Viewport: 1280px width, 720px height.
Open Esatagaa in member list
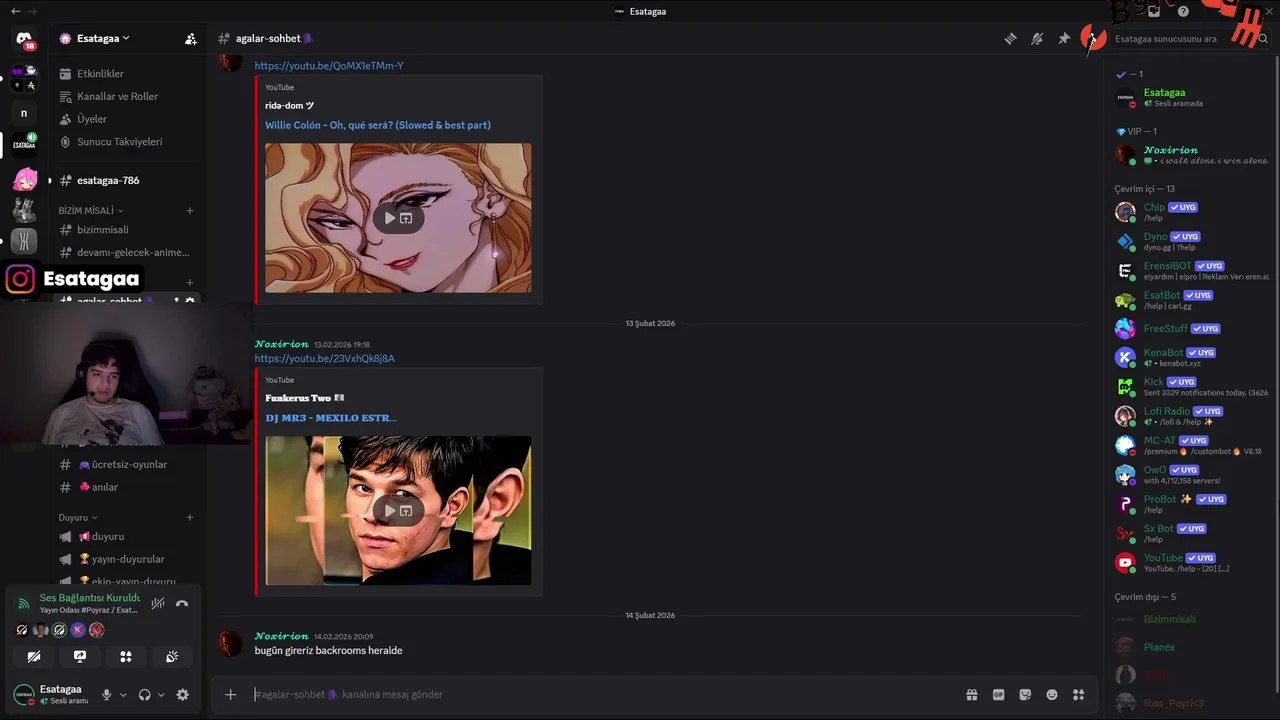[x=1192, y=98]
